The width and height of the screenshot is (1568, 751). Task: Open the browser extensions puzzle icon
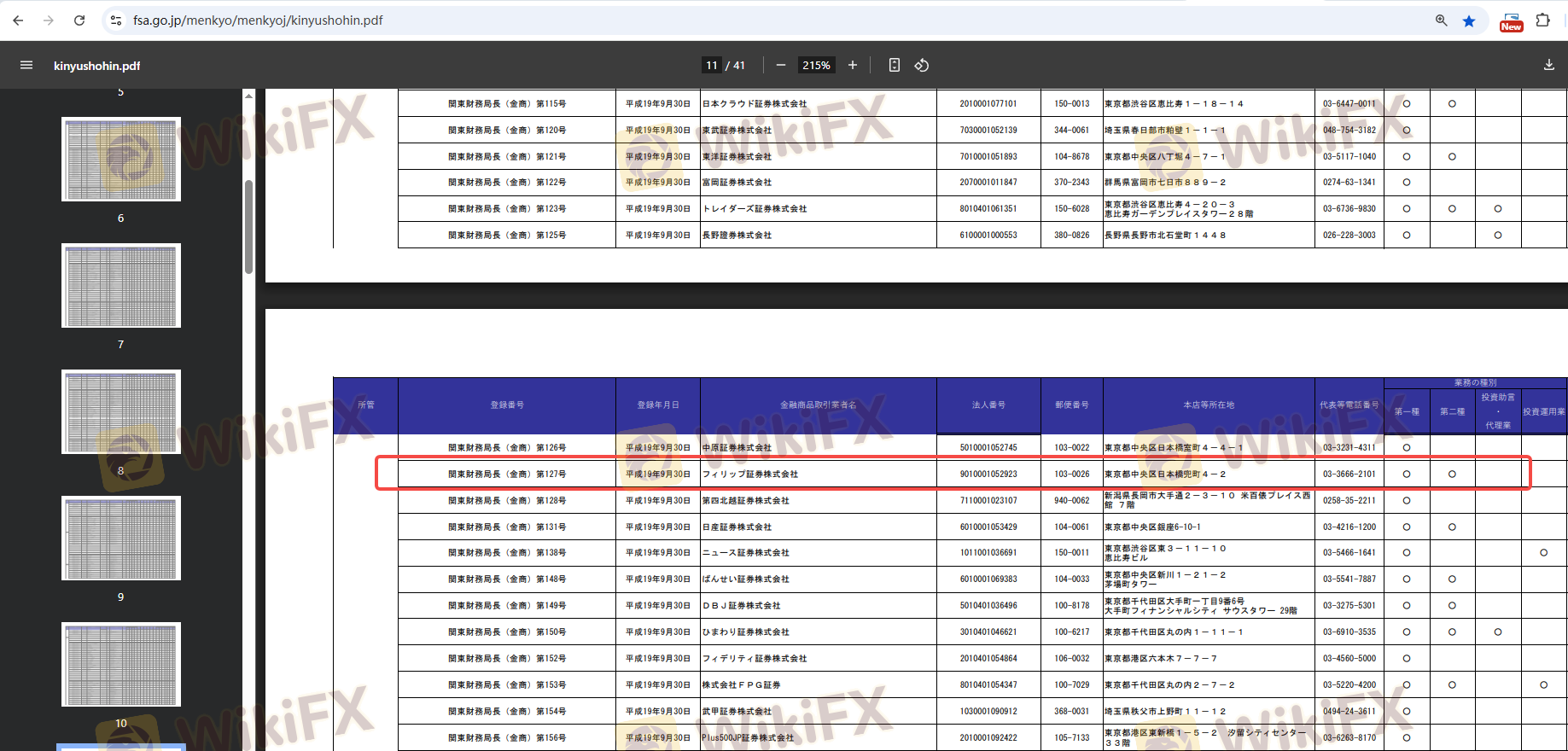pos(1542,20)
